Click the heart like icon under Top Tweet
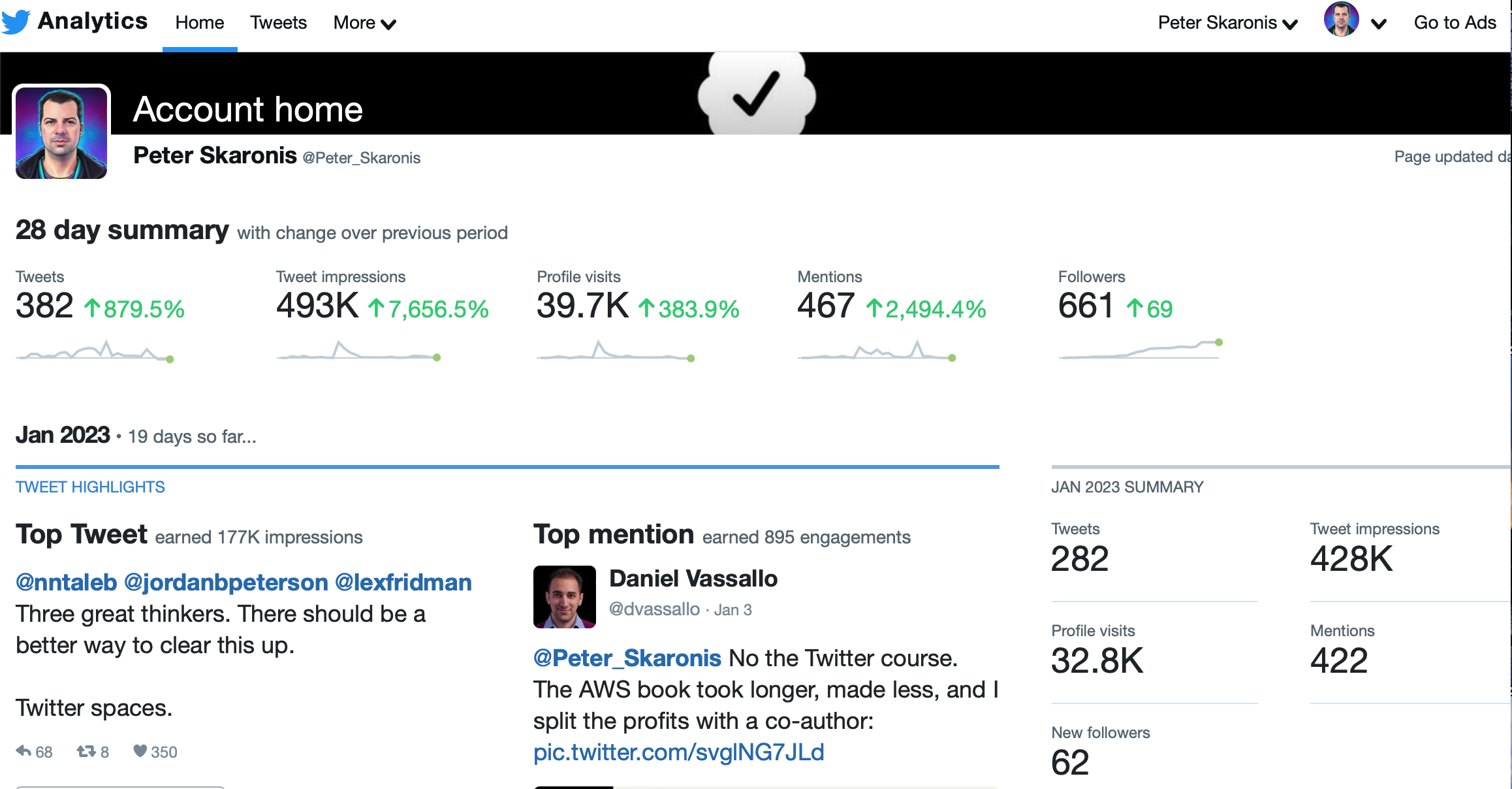Viewport: 1512px width, 789px height. click(x=140, y=751)
